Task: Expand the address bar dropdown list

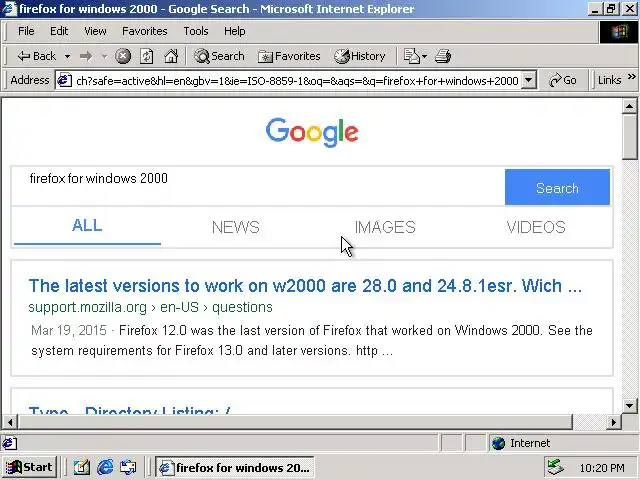Action: [x=529, y=80]
